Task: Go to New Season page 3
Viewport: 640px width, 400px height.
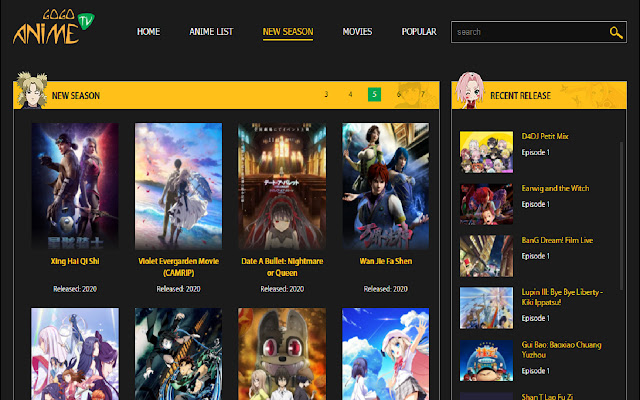Action: tap(326, 94)
